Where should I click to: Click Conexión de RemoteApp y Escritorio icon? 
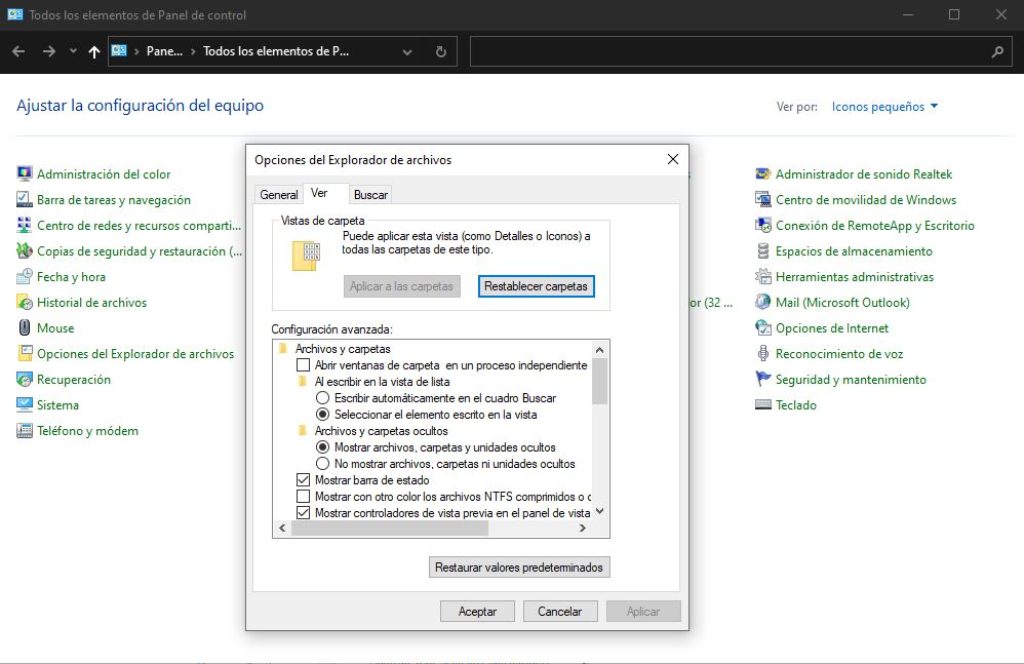click(x=763, y=225)
